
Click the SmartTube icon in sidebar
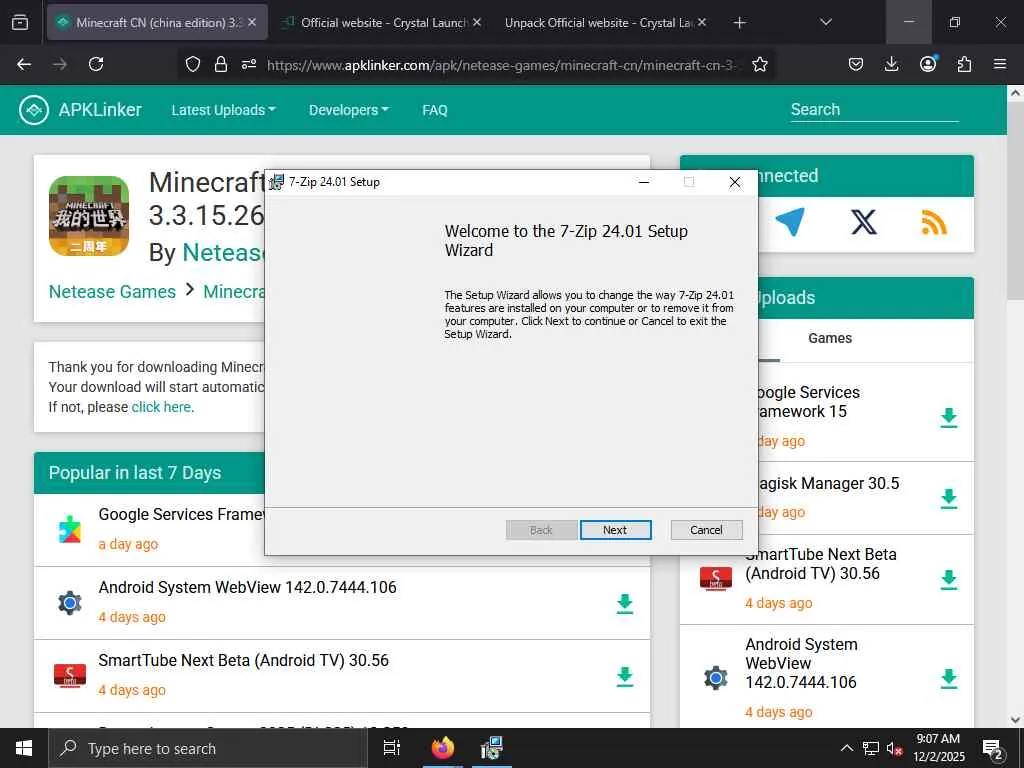[x=716, y=579]
